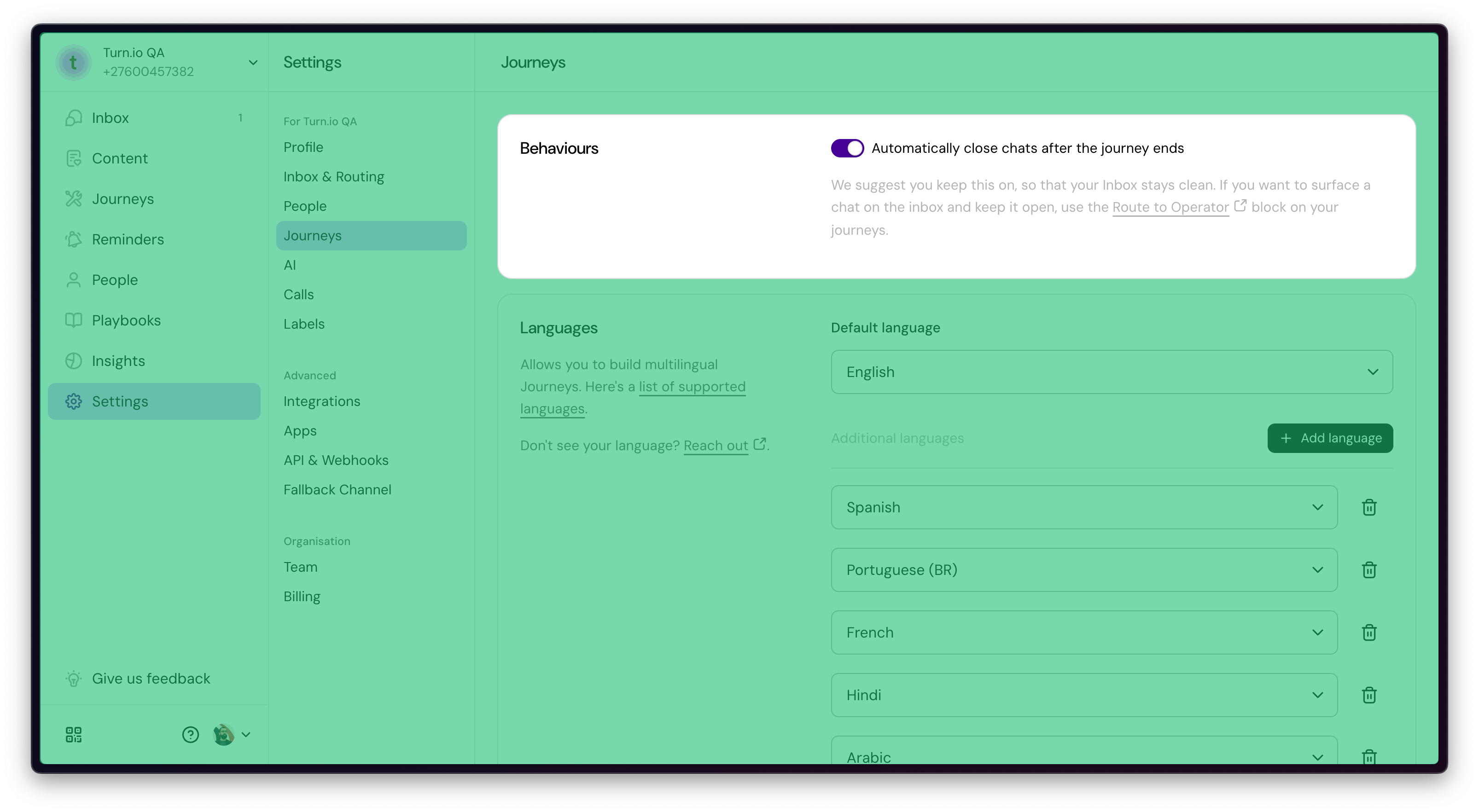Expand the Default language English dropdown
The height and width of the screenshot is (812, 1479).
click(x=1112, y=372)
